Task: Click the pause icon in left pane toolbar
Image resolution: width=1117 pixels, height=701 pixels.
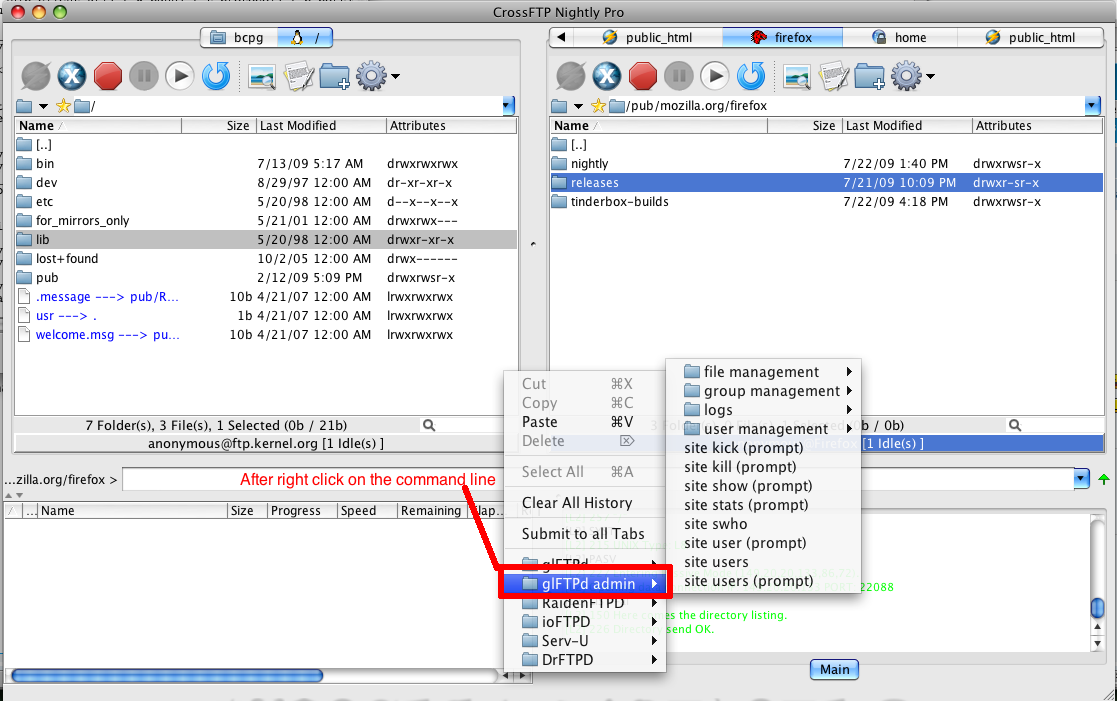Action: coord(144,76)
